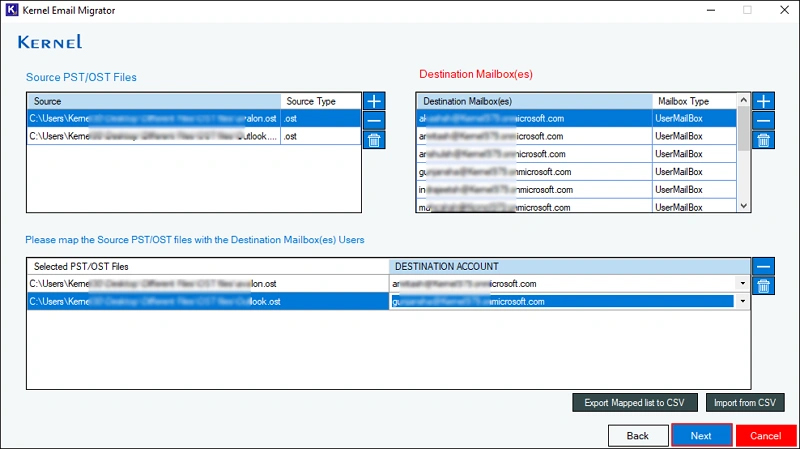
Task: Close the Kernel Email Migrator window
Action: click(x=784, y=10)
